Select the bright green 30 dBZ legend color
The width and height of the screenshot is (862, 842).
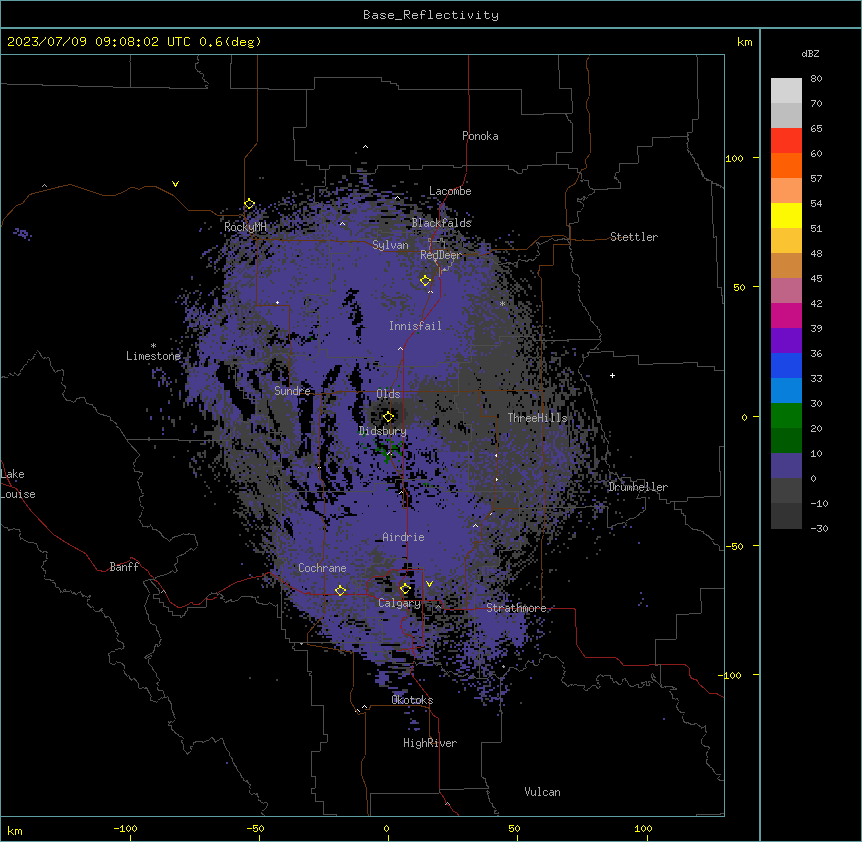786,416
